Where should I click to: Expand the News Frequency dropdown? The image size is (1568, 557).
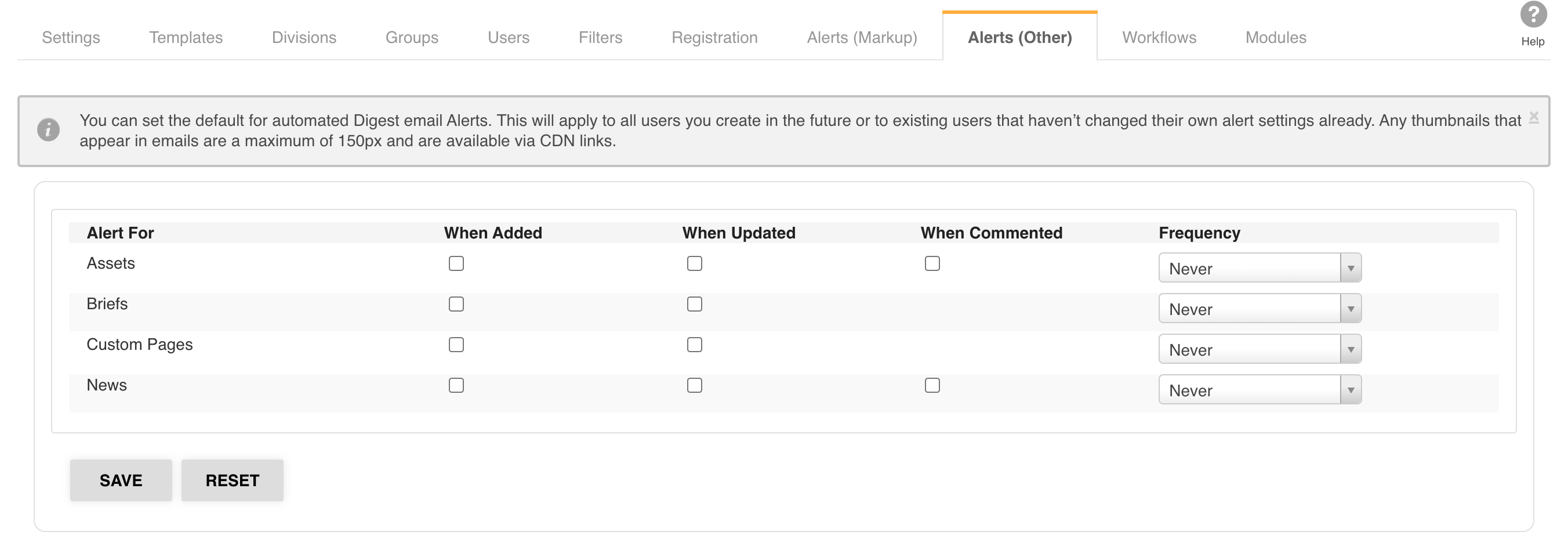(x=1260, y=390)
